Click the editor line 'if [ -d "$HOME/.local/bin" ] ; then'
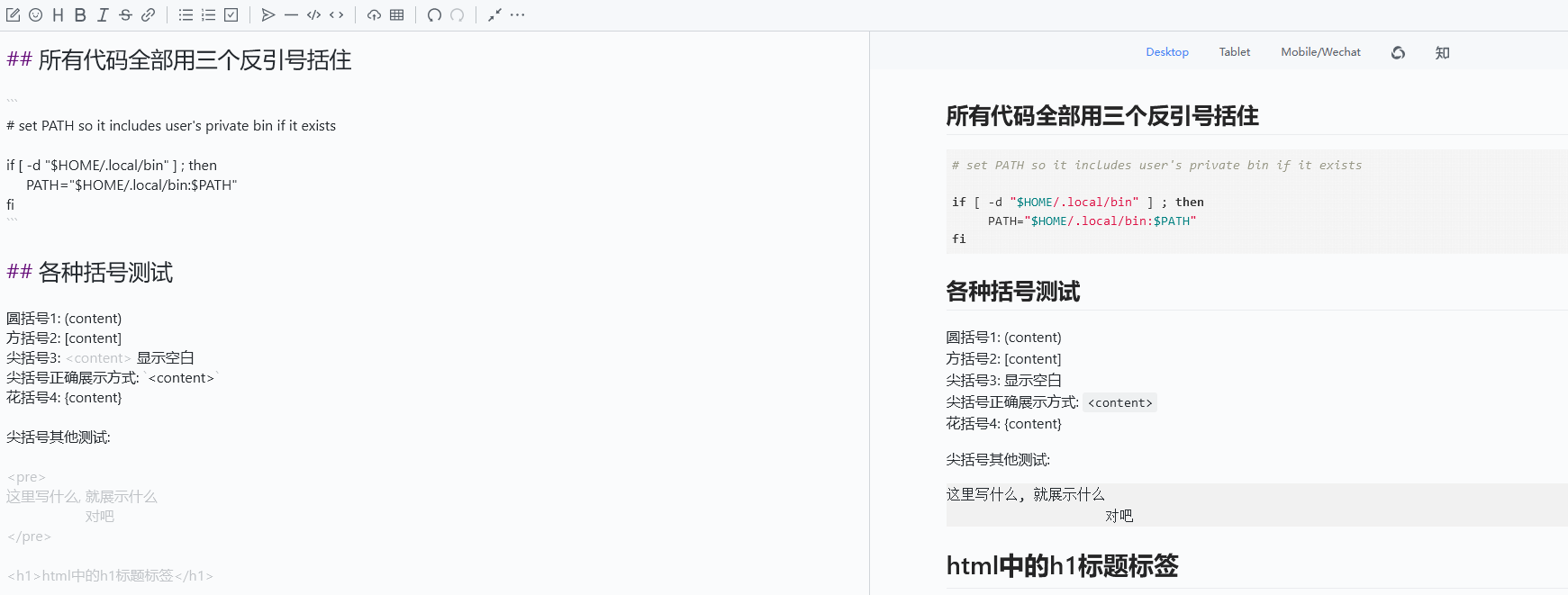Viewport: 1568px width, 595px height. pos(112,166)
